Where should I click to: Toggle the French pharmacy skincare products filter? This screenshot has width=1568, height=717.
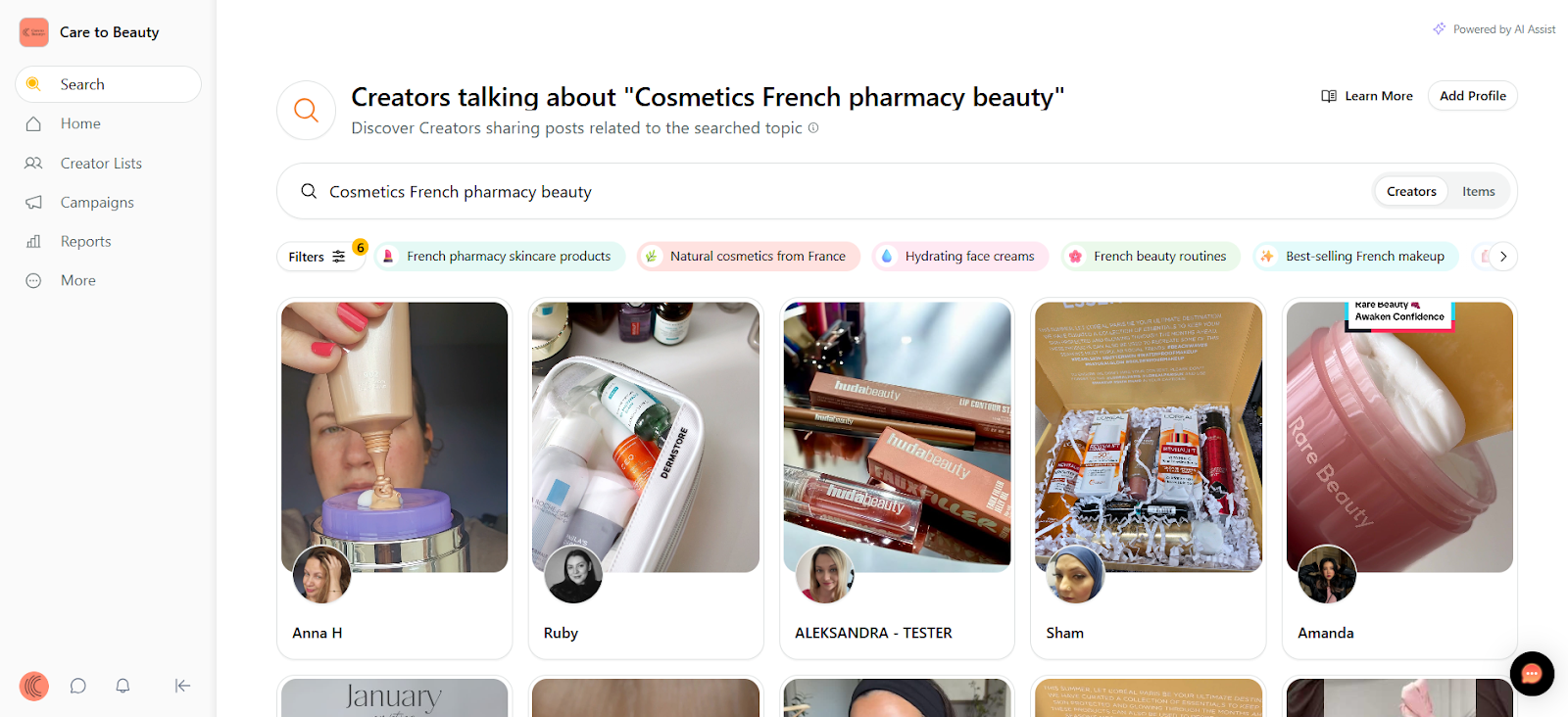499,256
